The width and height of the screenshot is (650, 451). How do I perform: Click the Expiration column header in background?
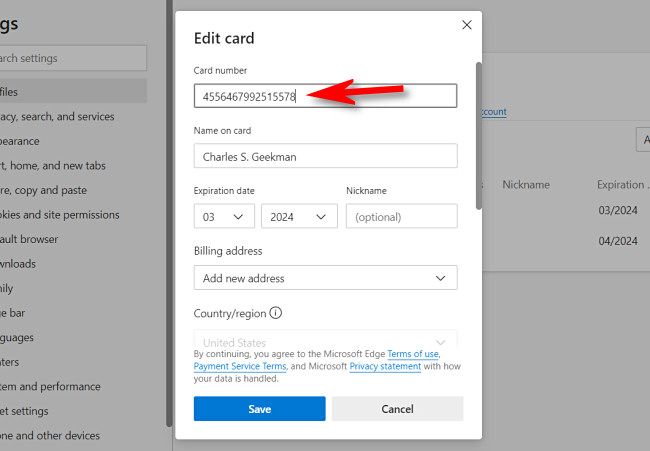coord(623,184)
